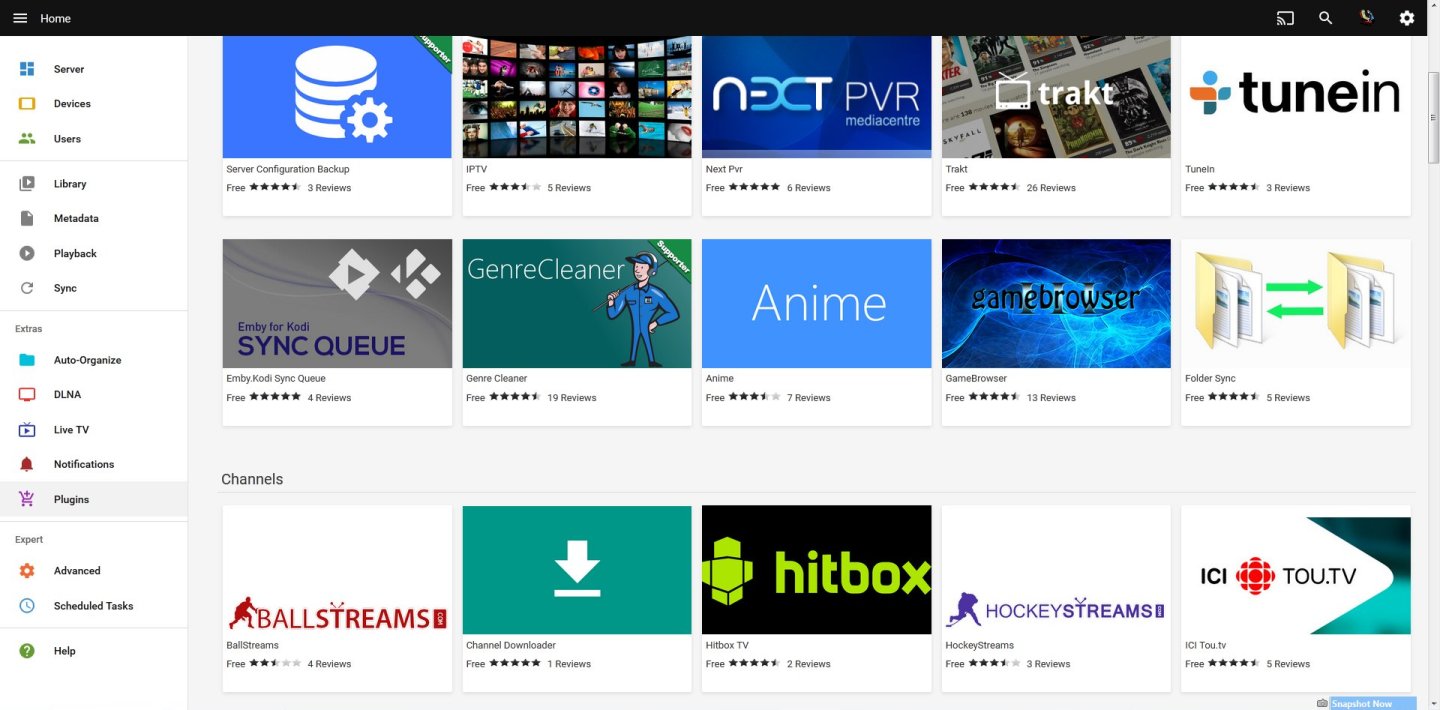Select Library in the sidebar
Screen dimensions: 1440x710
click(94, 184)
